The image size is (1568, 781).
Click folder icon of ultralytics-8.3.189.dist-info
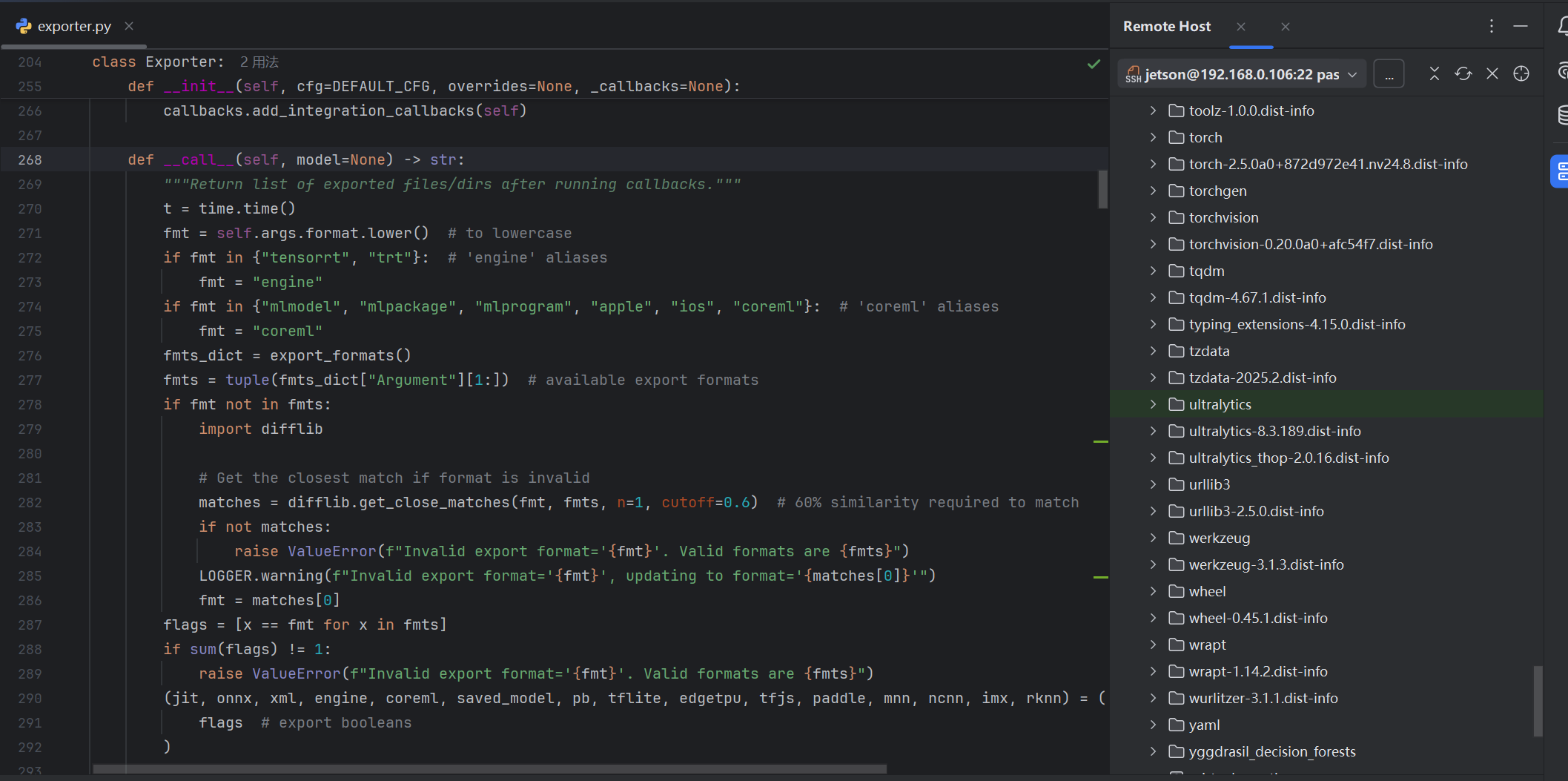(1176, 431)
